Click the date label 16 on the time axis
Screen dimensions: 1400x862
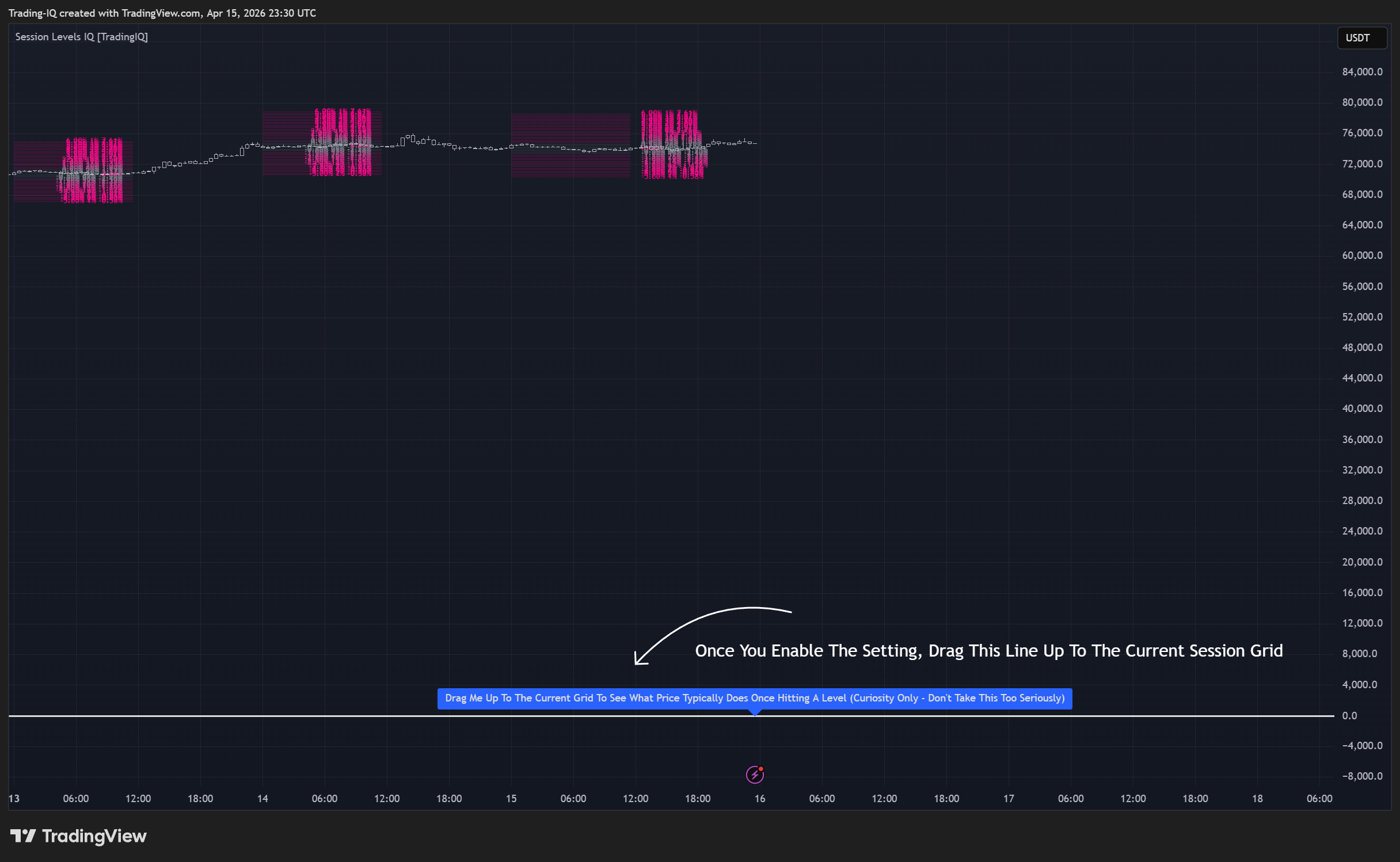point(760,798)
